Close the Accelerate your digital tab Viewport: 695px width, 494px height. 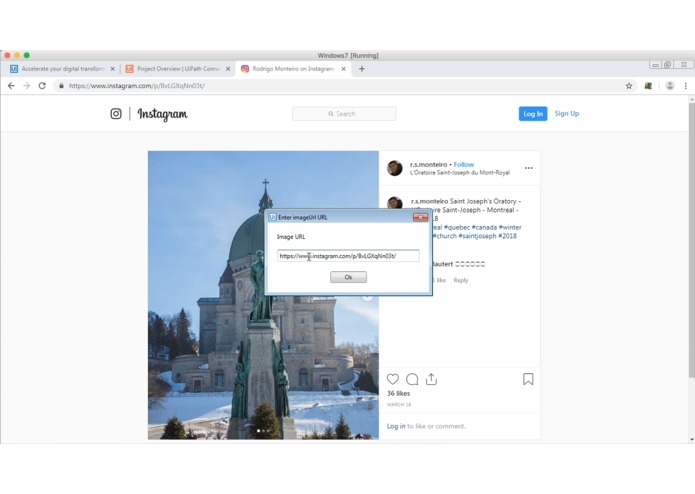[x=113, y=69]
